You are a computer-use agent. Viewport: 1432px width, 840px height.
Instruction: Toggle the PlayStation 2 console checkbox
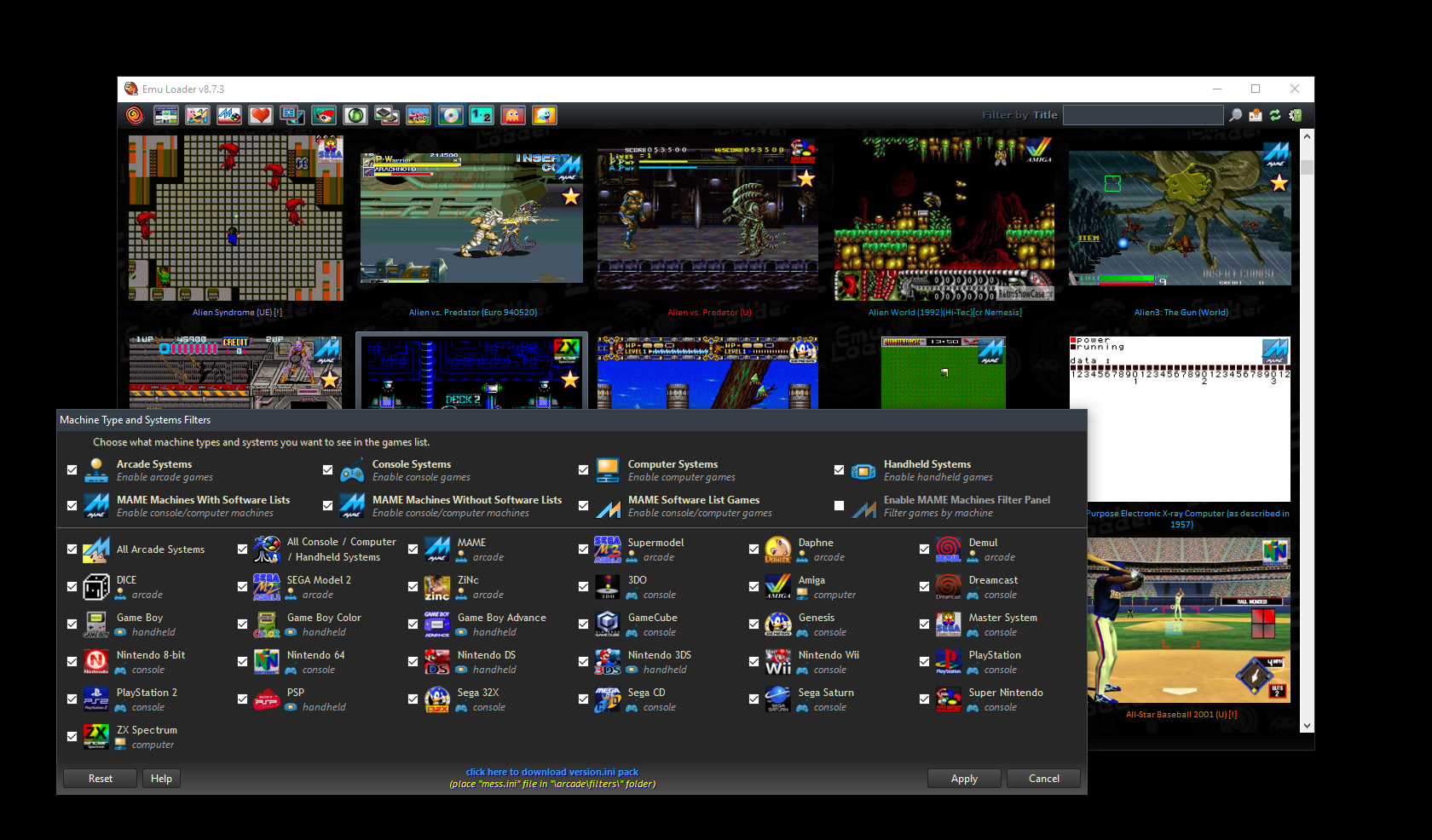[72, 699]
